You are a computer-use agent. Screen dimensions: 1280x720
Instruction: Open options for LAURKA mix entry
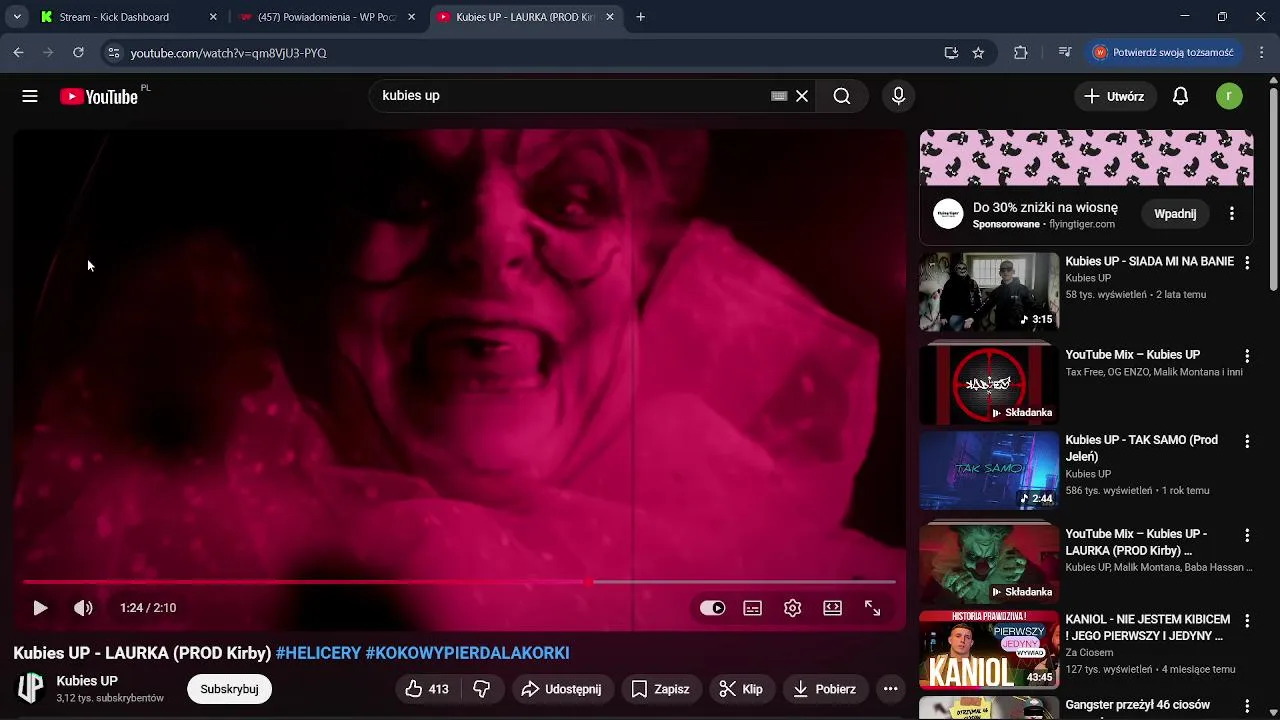coord(1247,536)
